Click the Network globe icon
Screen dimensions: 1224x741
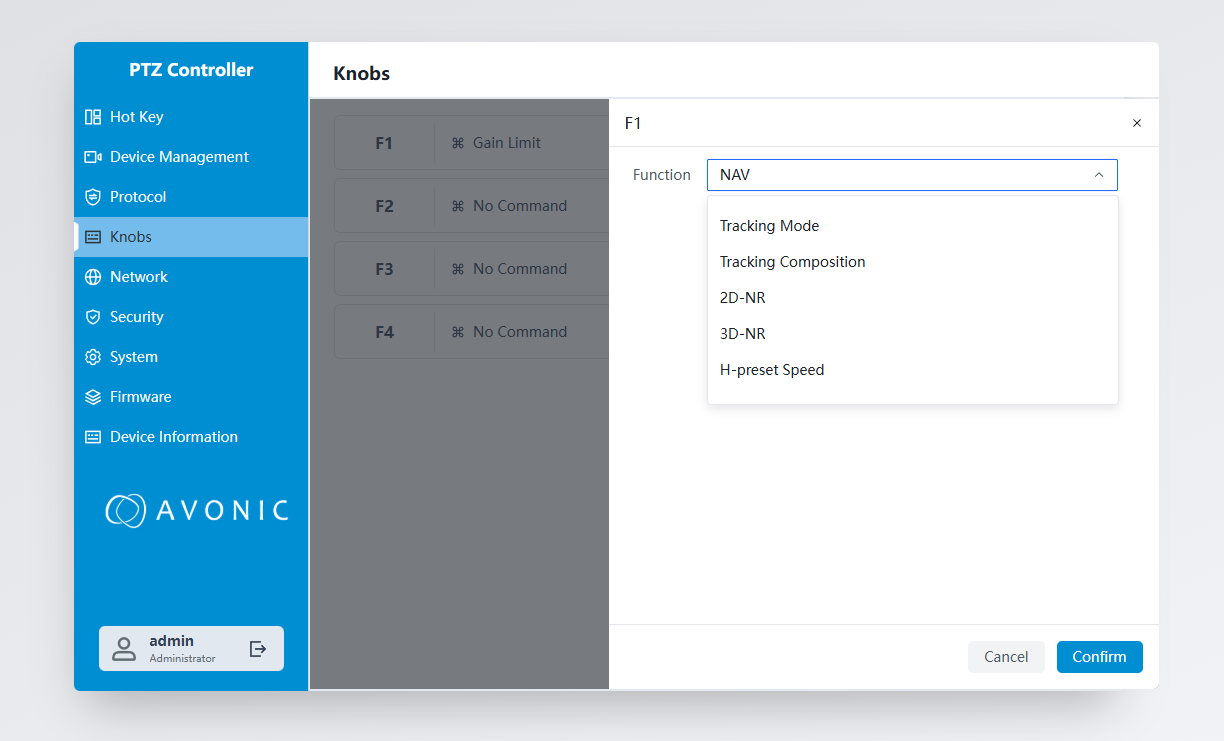[x=93, y=277]
